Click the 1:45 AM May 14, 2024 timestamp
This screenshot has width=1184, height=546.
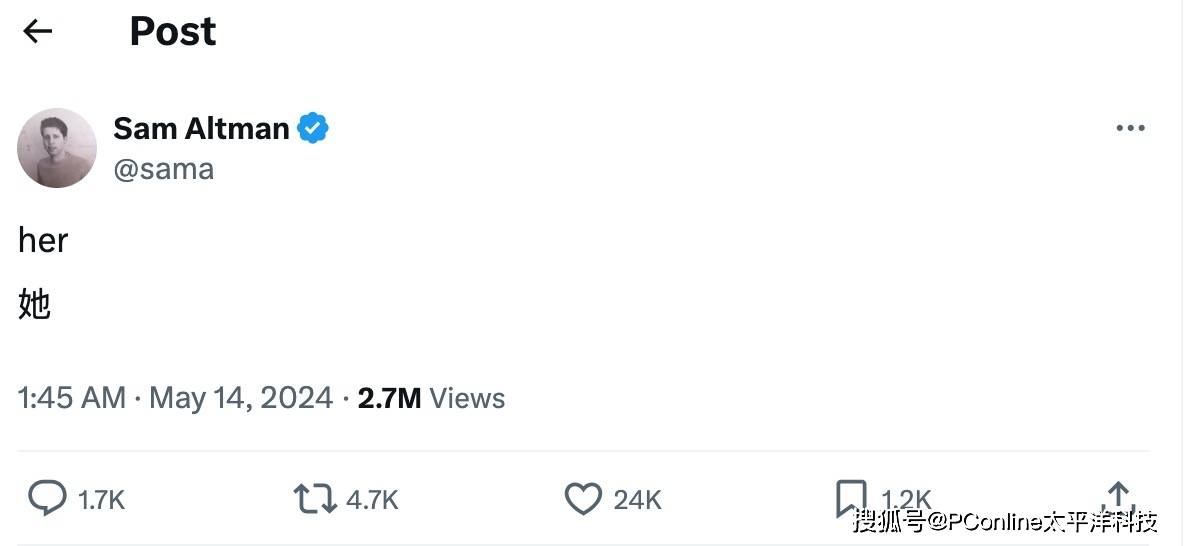pos(175,398)
